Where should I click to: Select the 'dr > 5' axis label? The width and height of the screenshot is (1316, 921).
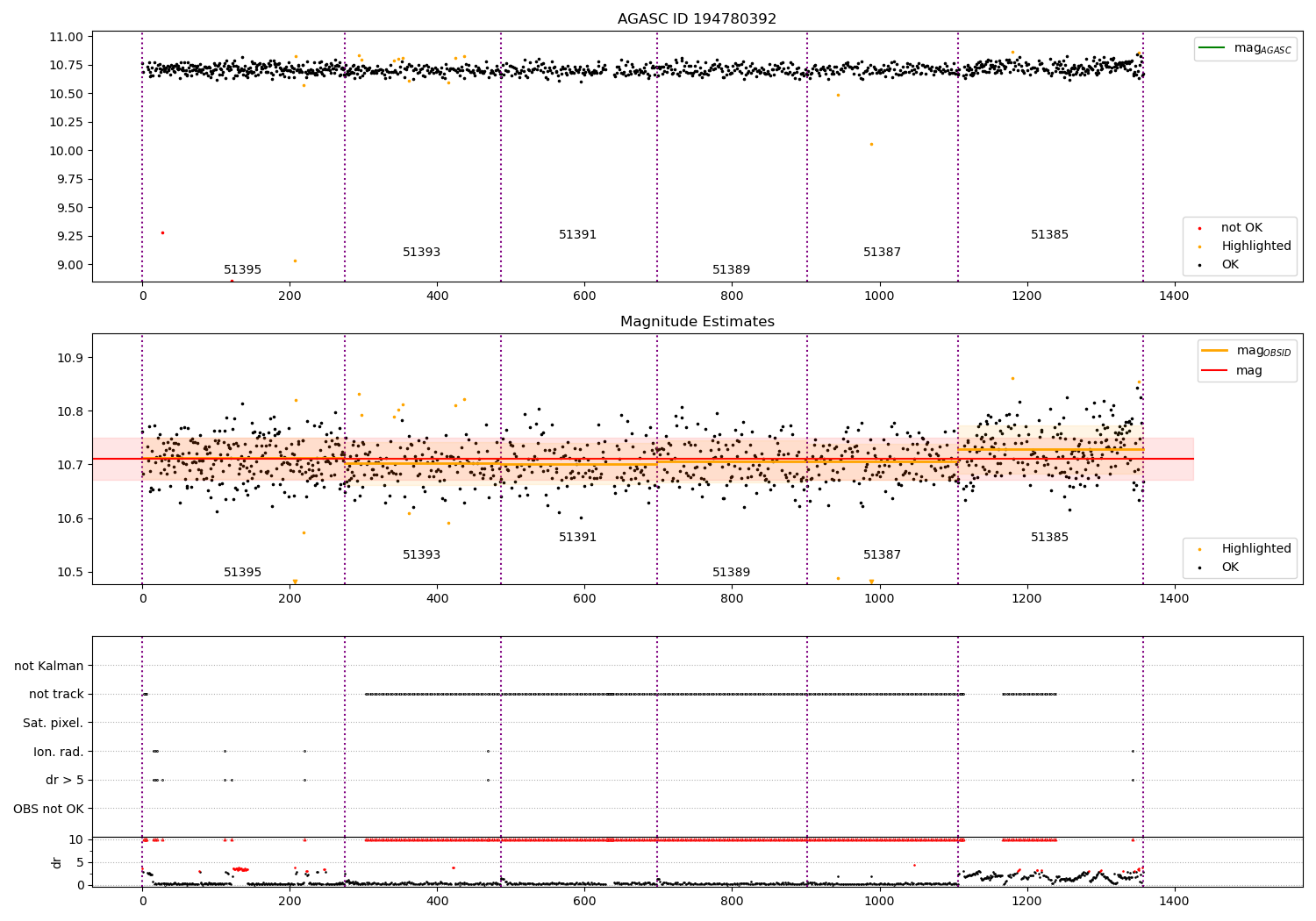click(65, 780)
